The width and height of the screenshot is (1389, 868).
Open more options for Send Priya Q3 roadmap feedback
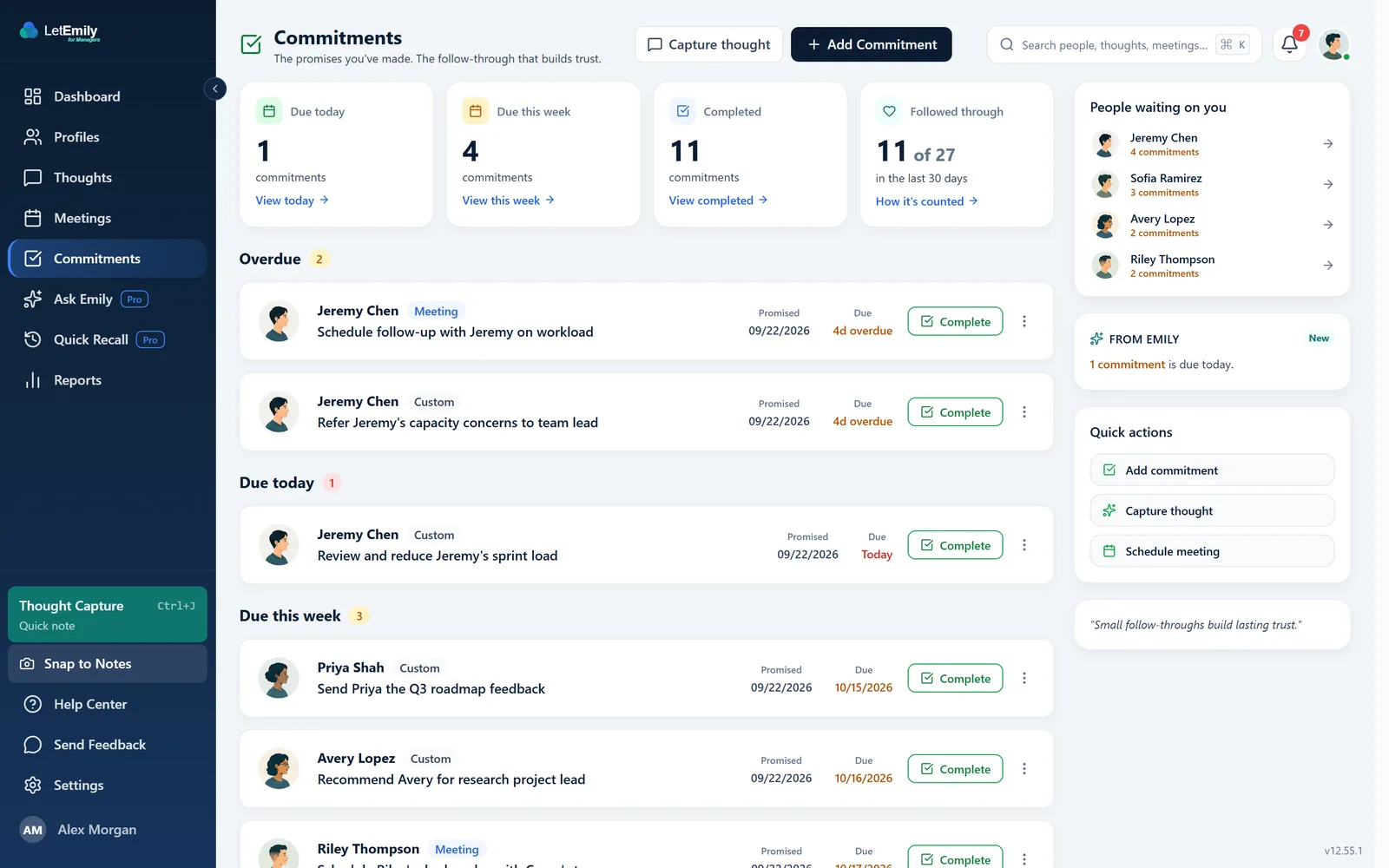coord(1024,678)
